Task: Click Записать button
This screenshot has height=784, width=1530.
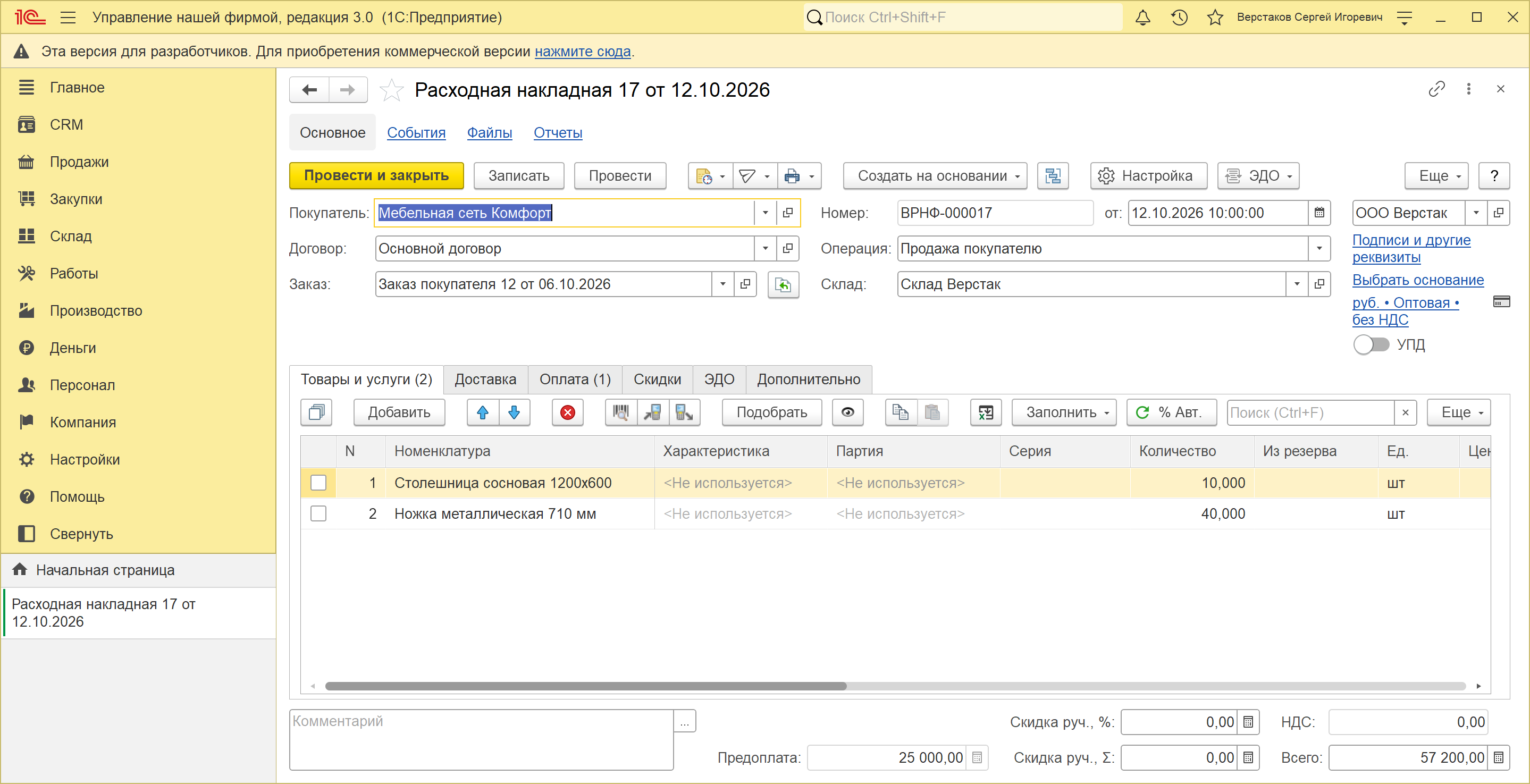Action: (518, 176)
